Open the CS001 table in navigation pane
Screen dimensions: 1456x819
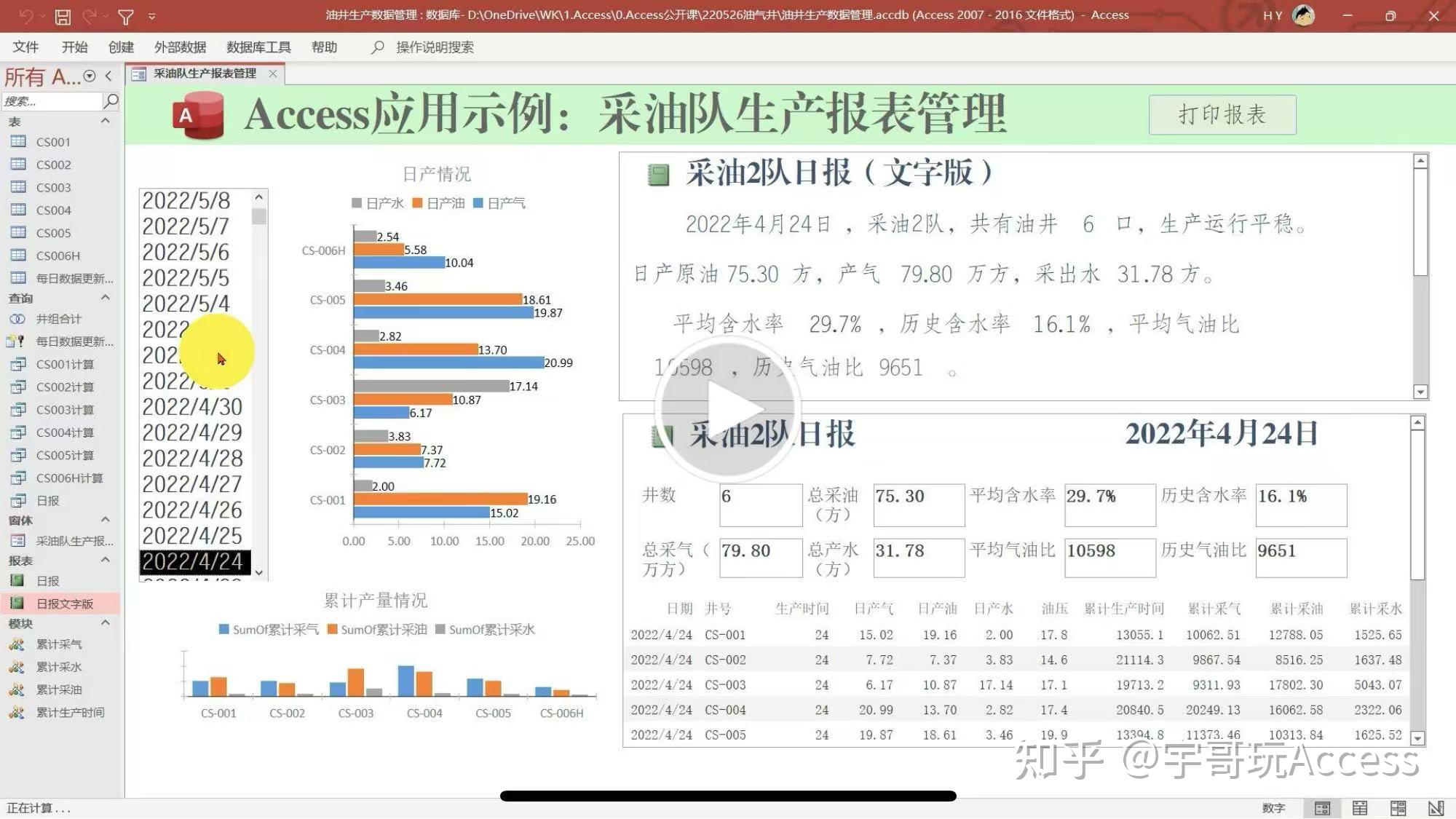tap(52, 142)
